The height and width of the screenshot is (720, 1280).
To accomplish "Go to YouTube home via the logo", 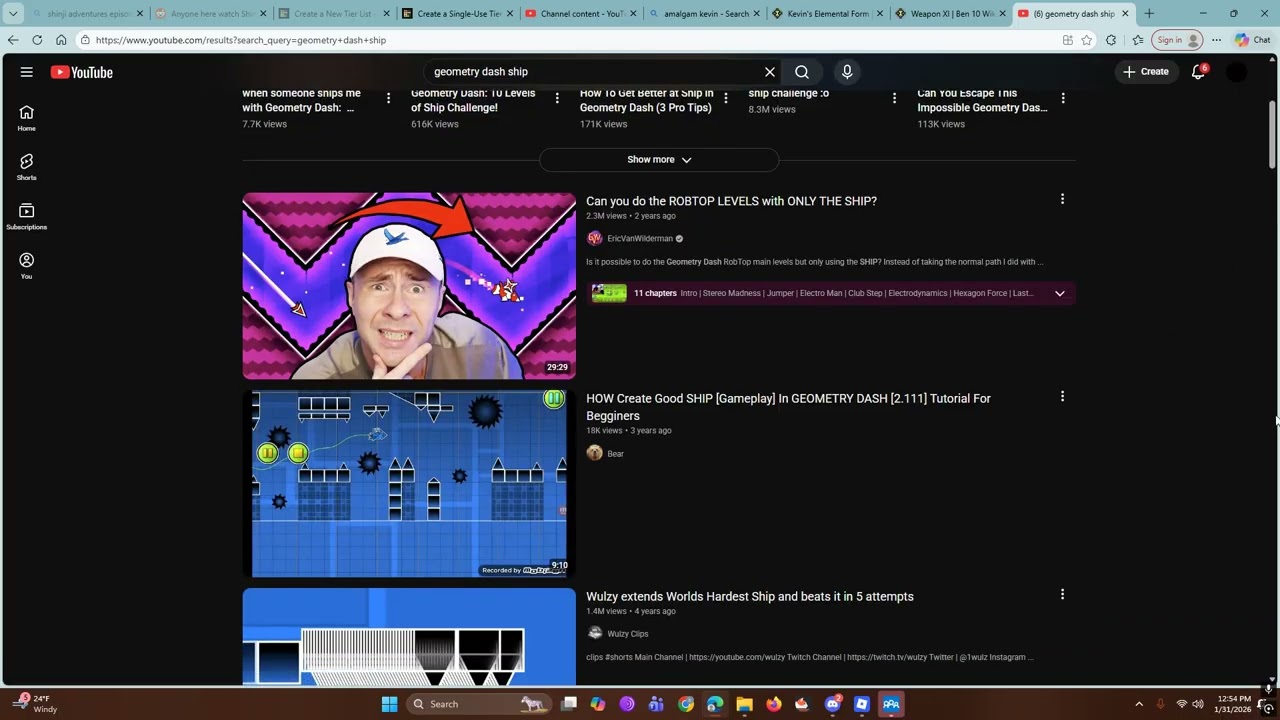I will pos(82,72).
